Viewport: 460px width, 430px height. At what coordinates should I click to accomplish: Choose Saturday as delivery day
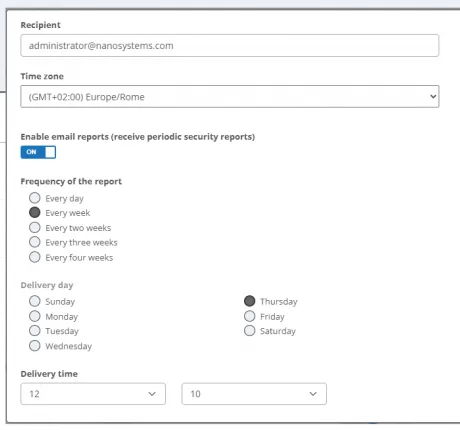pyautogui.click(x=249, y=331)
